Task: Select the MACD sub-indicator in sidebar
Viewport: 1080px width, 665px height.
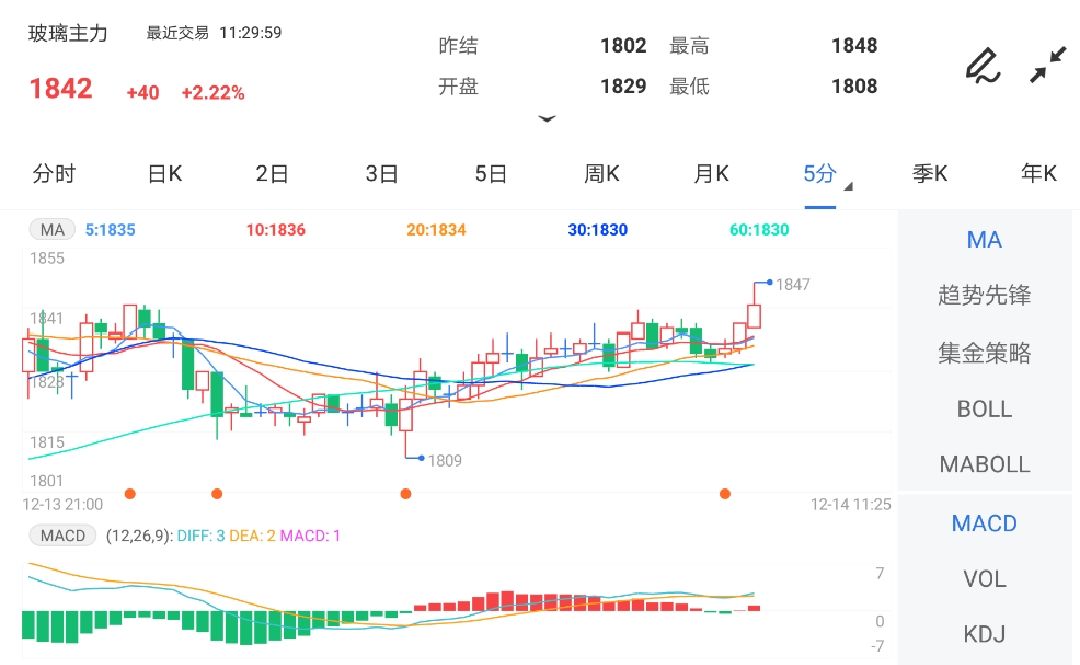Action: tap(984, 524)
